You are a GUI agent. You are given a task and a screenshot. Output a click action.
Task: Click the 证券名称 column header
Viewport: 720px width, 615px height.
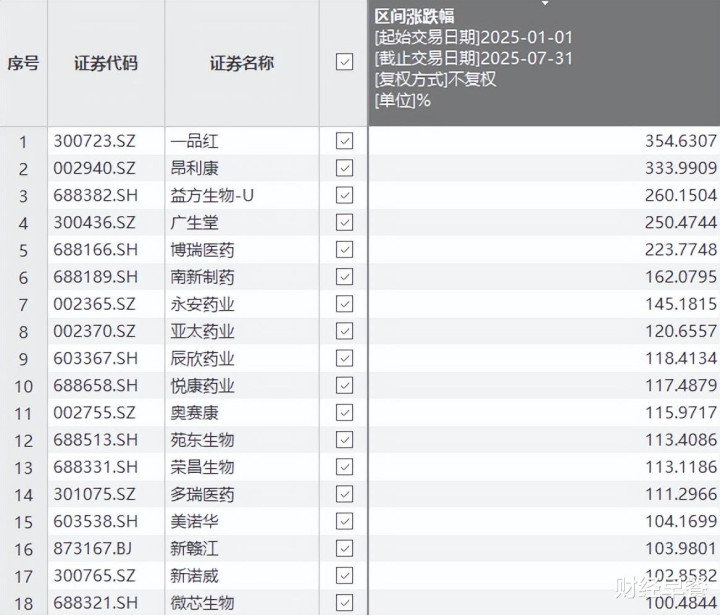[242, 63]
